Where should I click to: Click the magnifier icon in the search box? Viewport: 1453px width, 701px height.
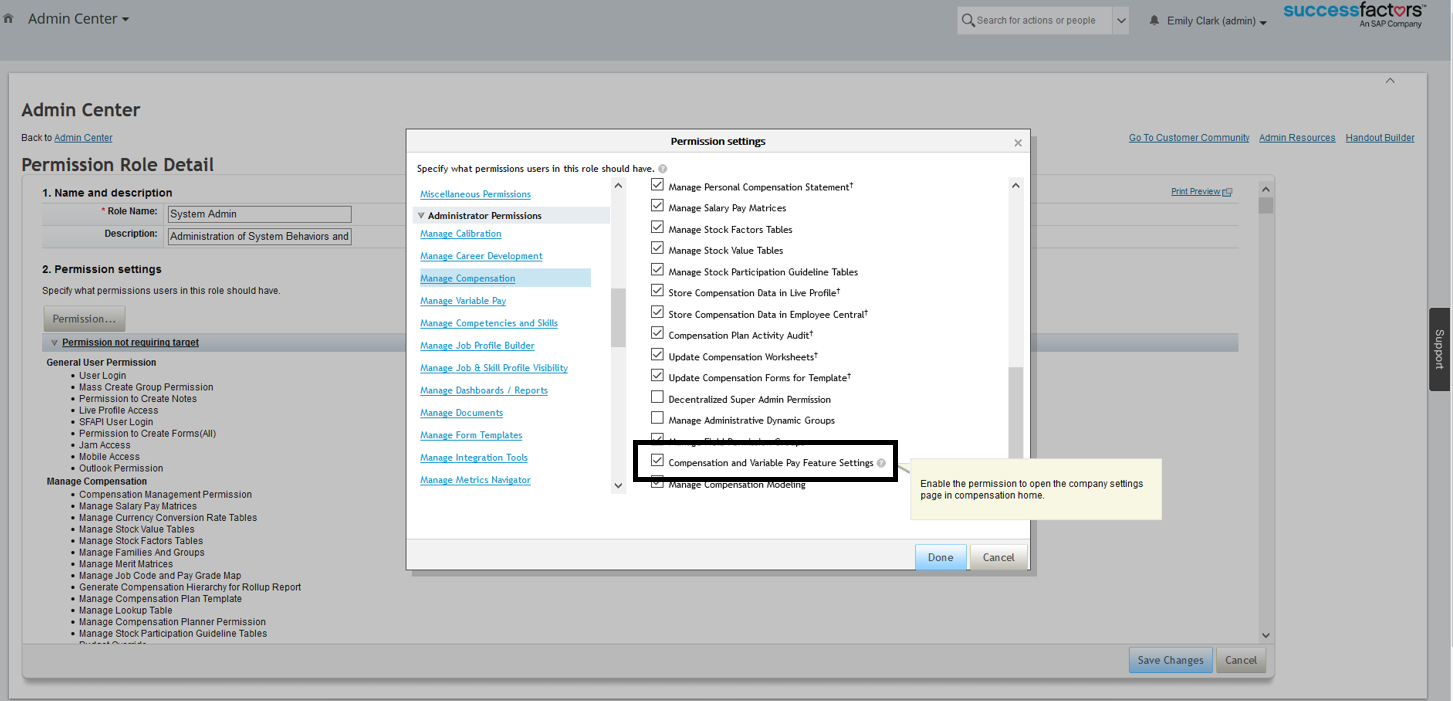click(x=968, y=20)
